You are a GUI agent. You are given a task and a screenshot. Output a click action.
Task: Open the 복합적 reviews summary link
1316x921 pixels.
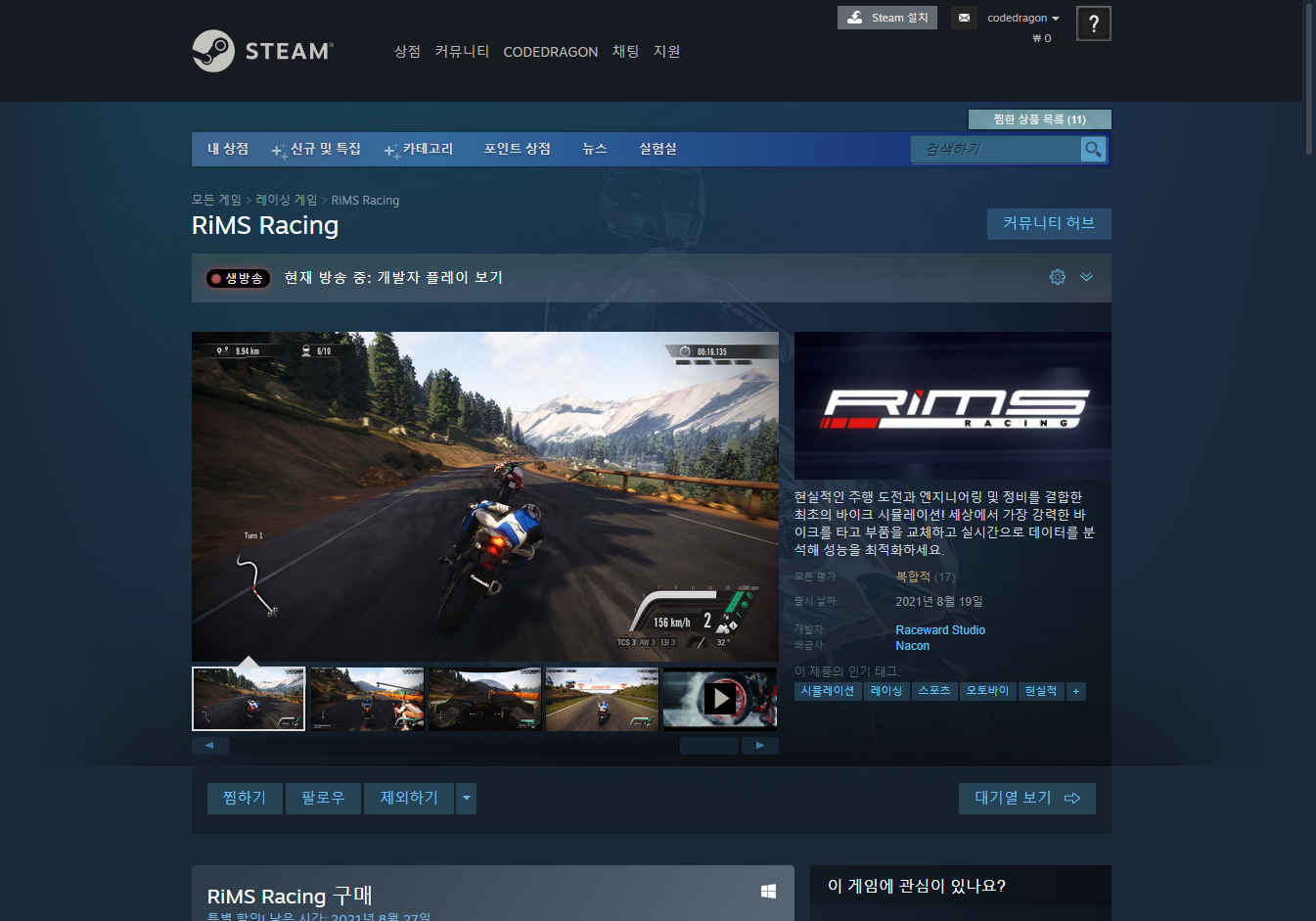click(x=913, y=576)
